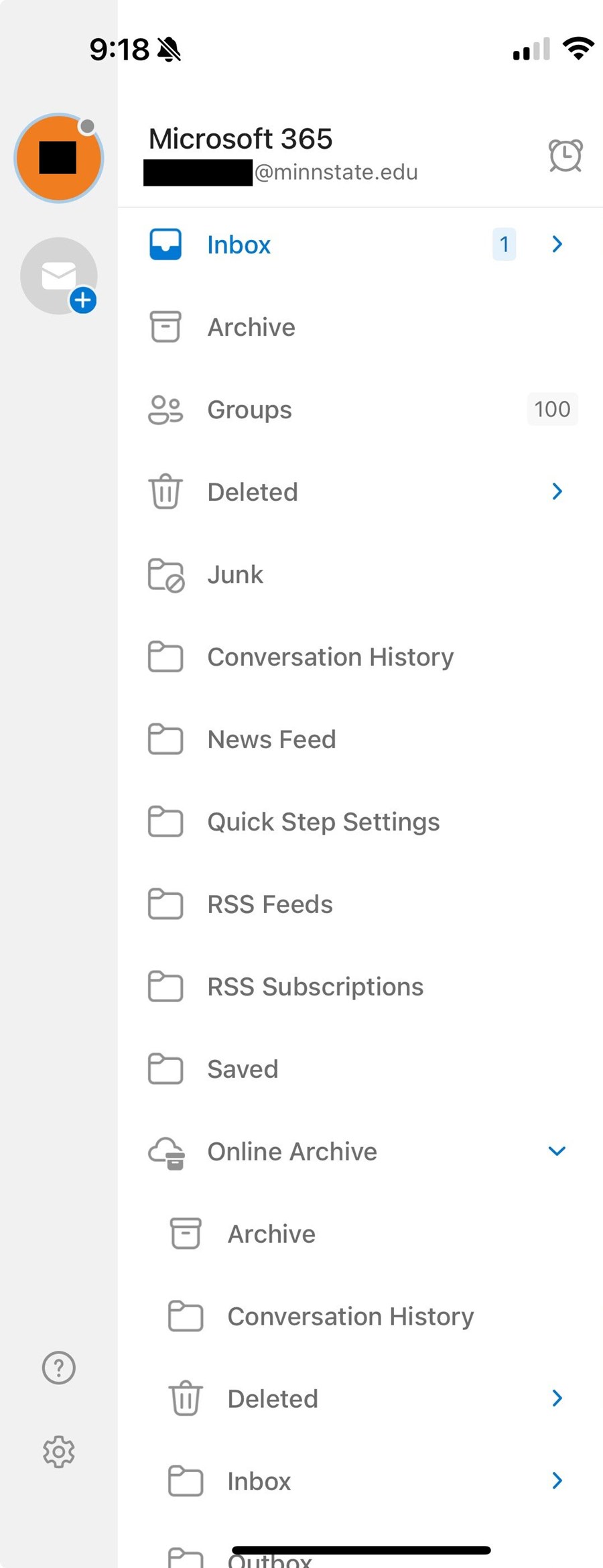Expand Online Archive's Deleted folder chevron
Viewport: 603px width, 1568px height.
click(x=557, y=1398)
